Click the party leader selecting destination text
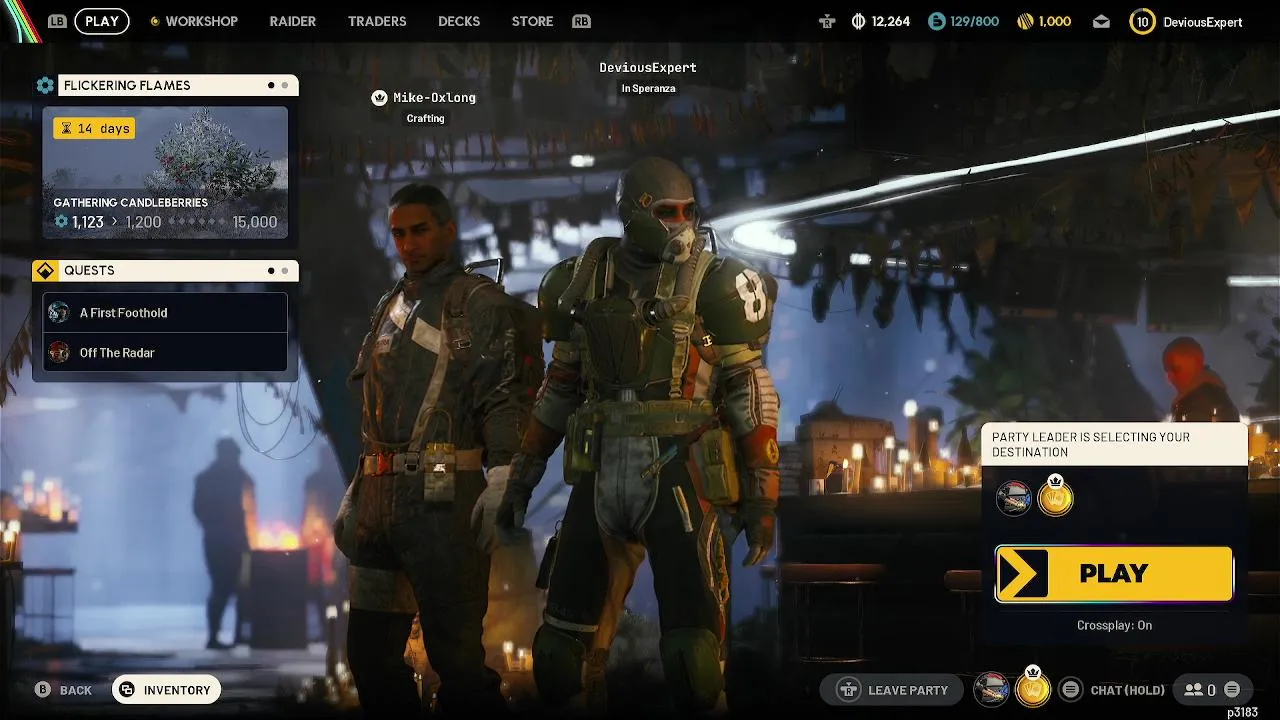The width and height of the screenshot is (1280, 720). (1091, 444)
